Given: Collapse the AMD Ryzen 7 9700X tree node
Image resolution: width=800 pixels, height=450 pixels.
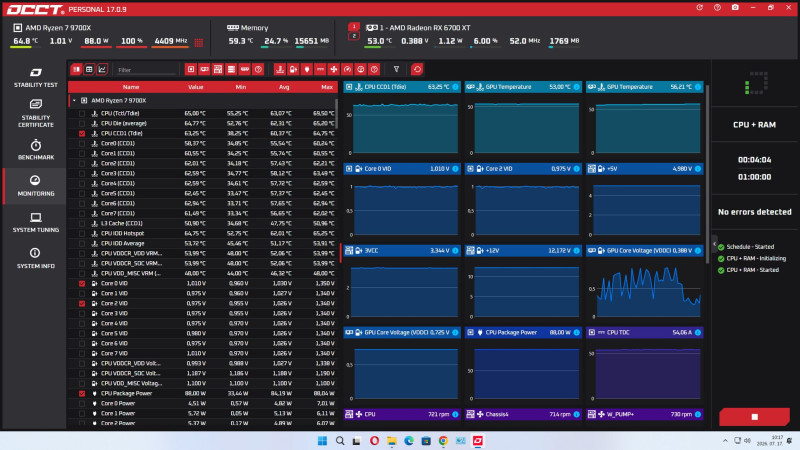Looking at the screenshot, I should (x=74, y=101).
